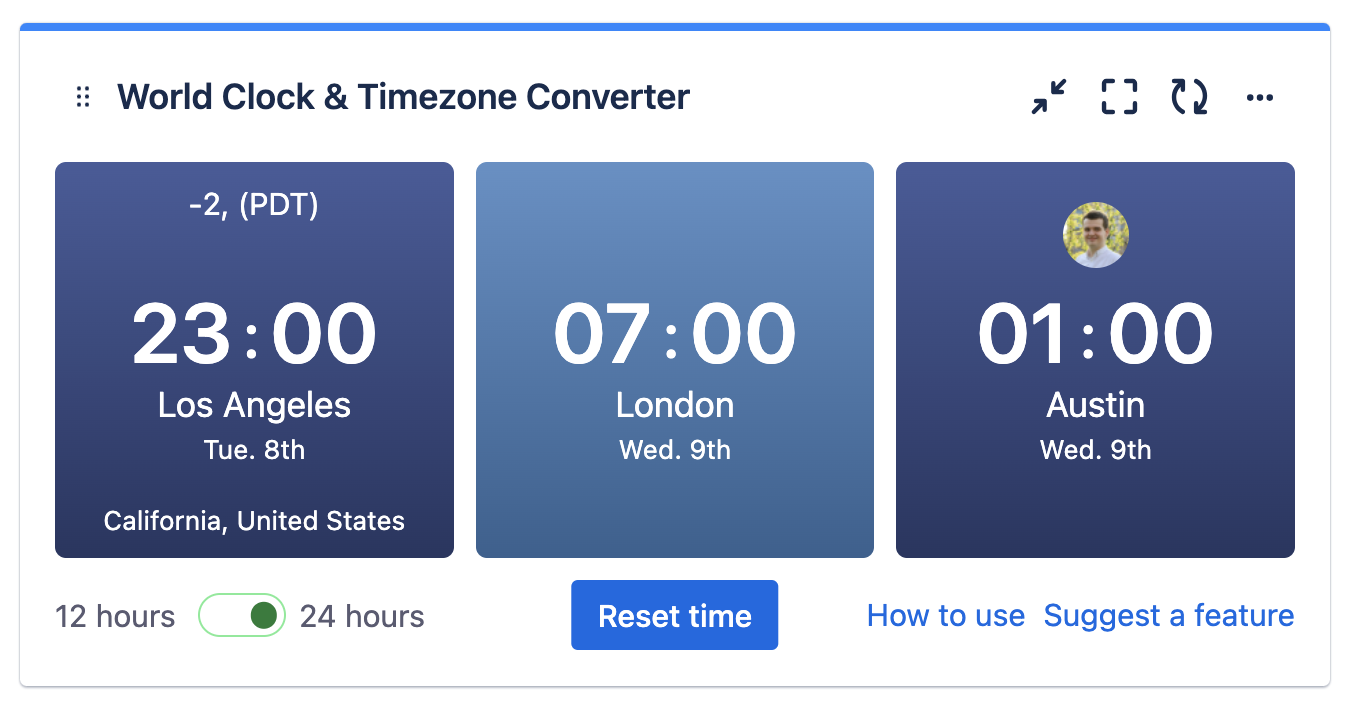Image resolution: width=1350 pixels, height=704 pixels.
Task: Click the Reset time button
Action: (x=675, y=615)
